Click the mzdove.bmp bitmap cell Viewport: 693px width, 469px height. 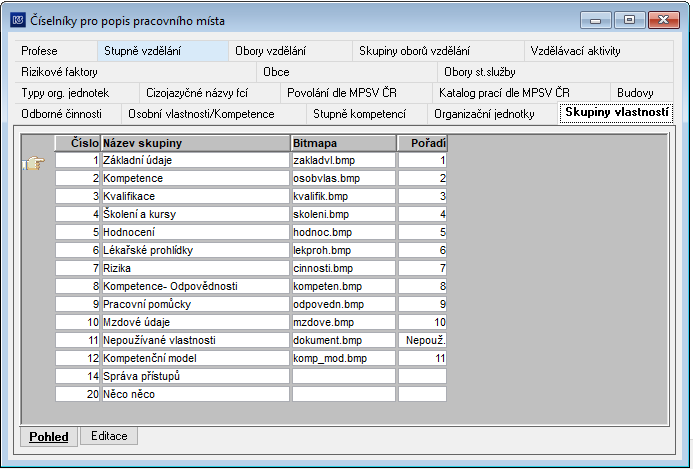point(344,322)
